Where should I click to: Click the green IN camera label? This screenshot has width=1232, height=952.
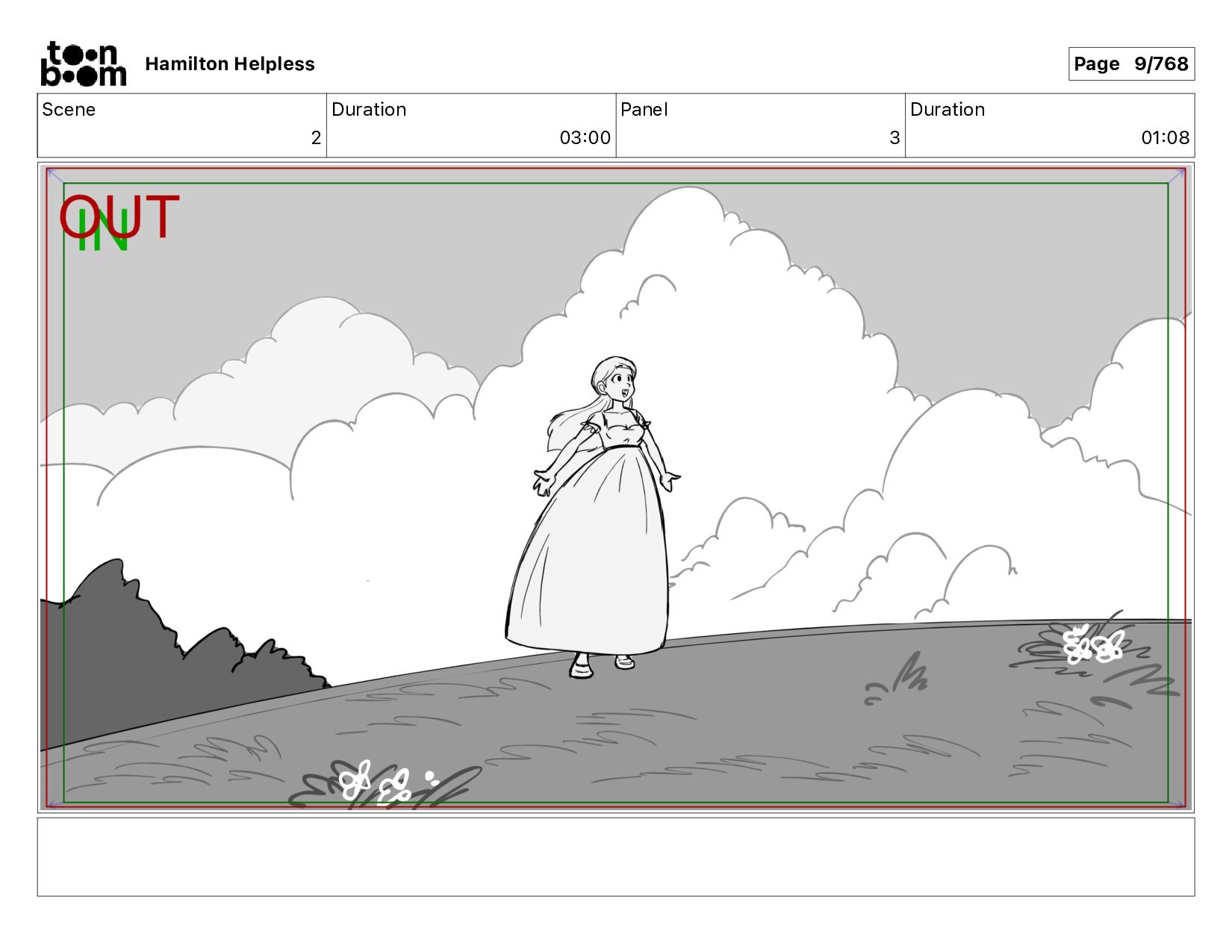[x=104, y=231]
